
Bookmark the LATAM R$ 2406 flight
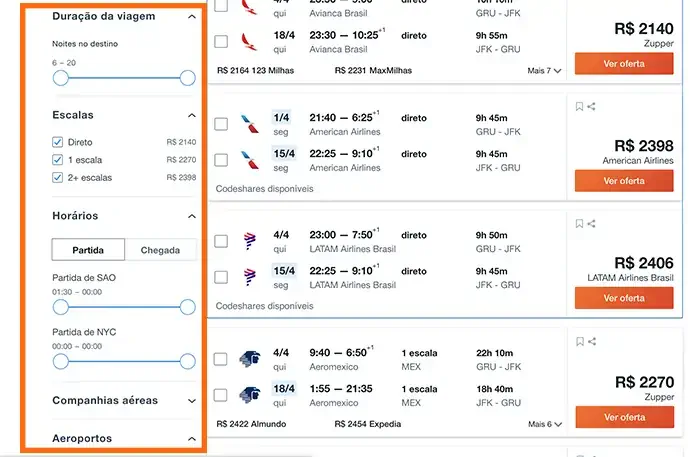[579, 224]
